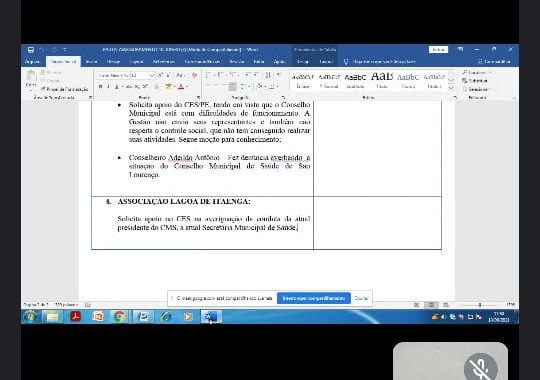Open Internet Explorer from the taskbar

(x=166, y=317)
